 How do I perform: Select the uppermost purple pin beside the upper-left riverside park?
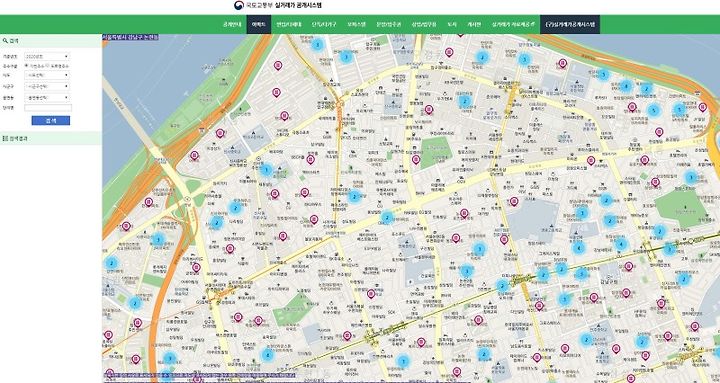[278, 65]
